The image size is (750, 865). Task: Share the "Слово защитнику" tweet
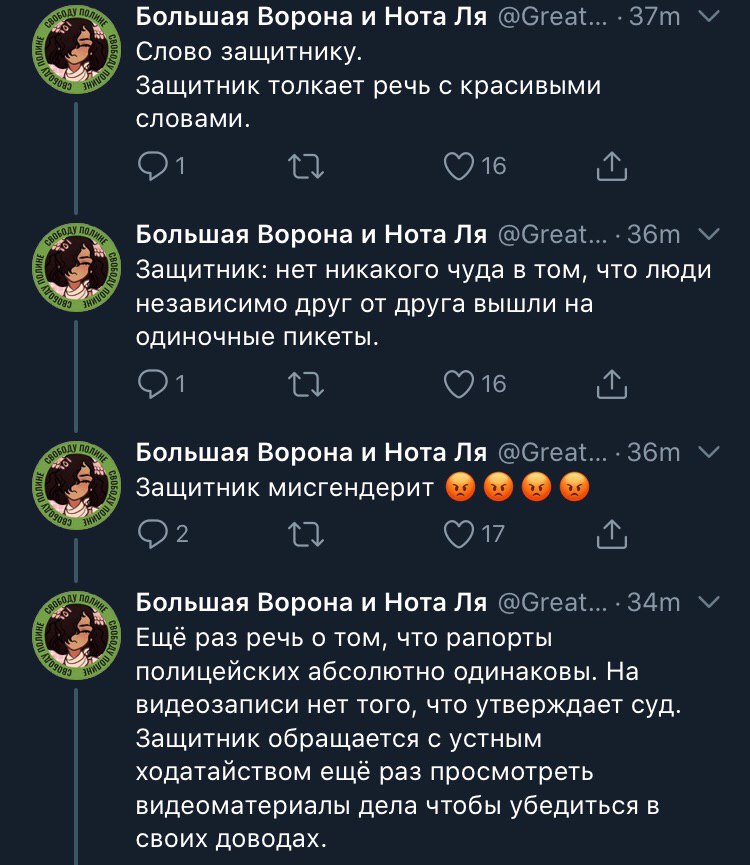coord(610,167)
